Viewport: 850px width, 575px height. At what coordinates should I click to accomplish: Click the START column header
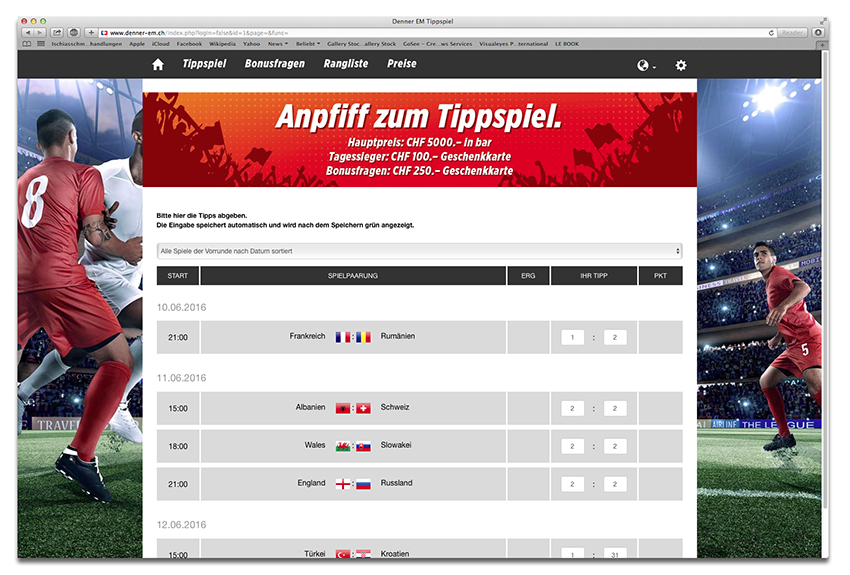tap(178, 276)
